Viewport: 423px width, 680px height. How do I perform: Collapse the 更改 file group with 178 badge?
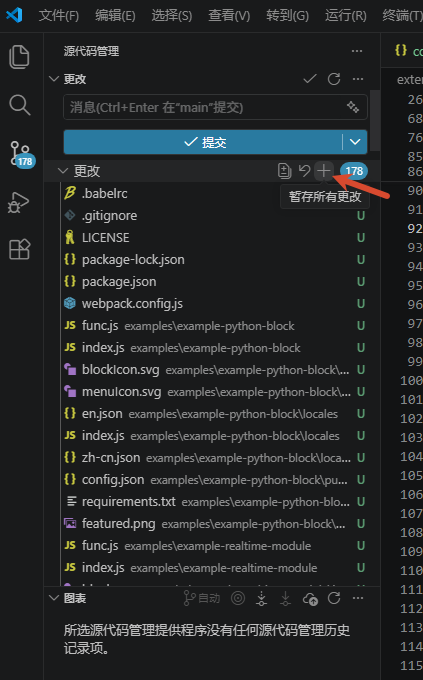pyautogui.click(x=63, y=171)
